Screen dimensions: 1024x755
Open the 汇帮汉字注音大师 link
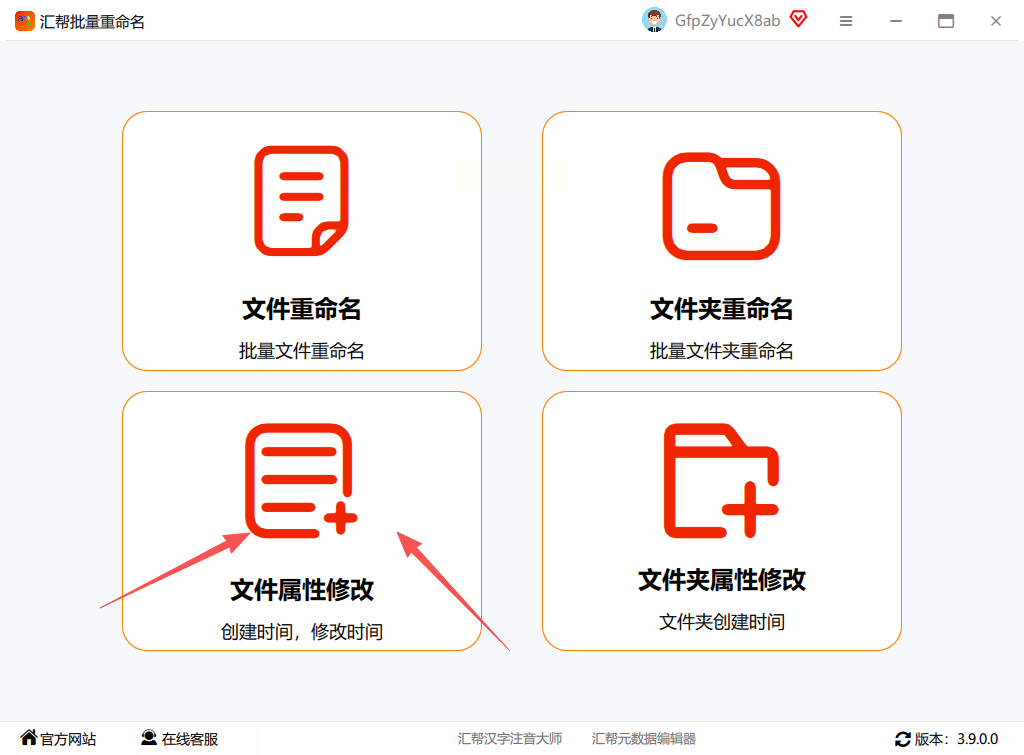510,739
